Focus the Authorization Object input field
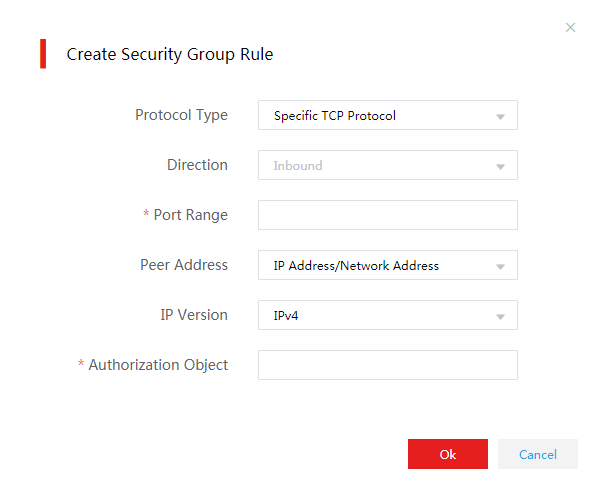597x486 pixels. click(x=388, y=365)
